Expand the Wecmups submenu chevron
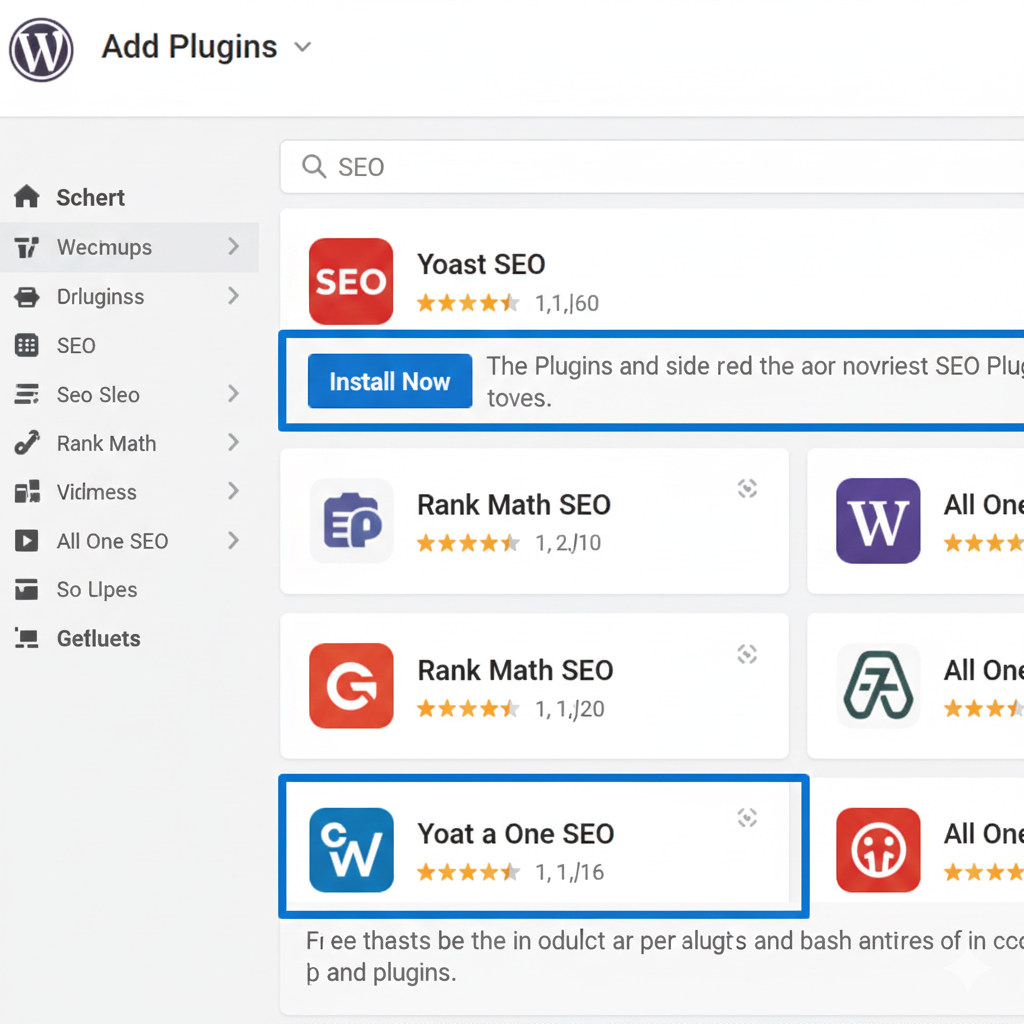Viewport: 1024px width, 1024px height. point(233,246)
